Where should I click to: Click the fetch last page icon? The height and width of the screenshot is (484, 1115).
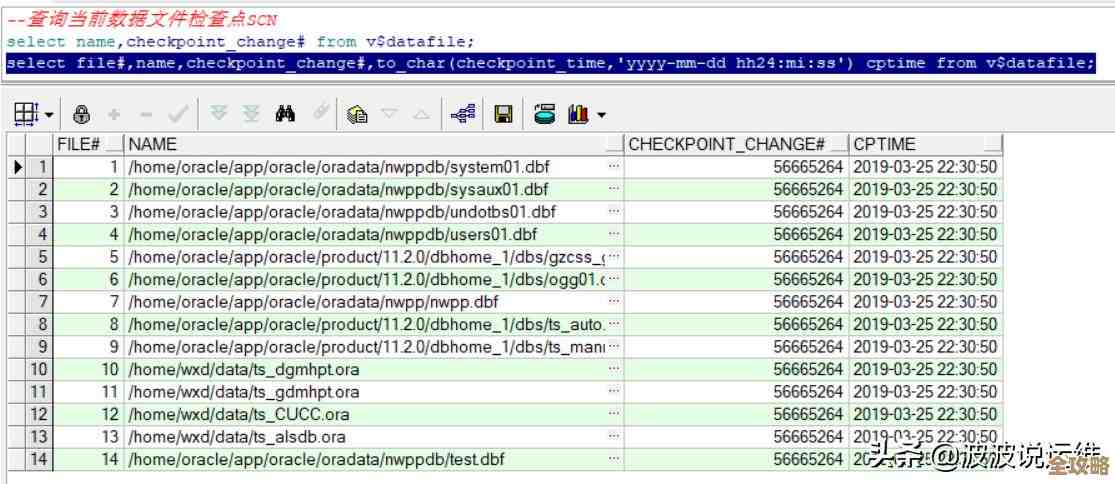251,114
